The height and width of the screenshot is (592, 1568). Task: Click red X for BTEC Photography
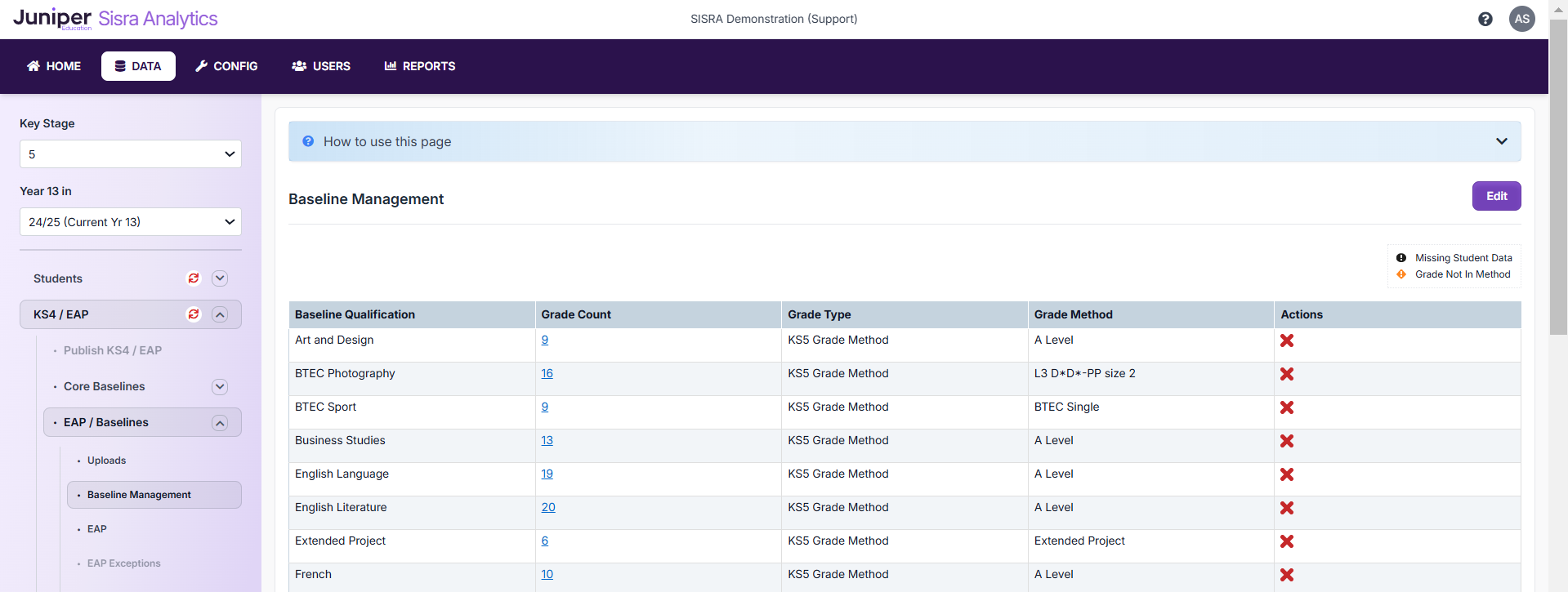(1286, 374)
